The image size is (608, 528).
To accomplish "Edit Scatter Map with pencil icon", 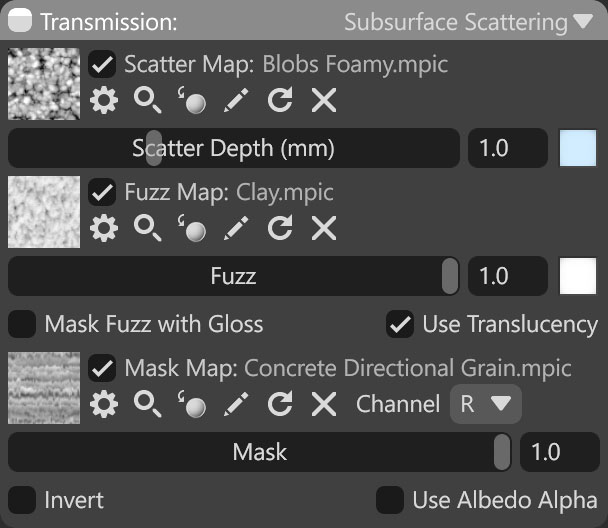I will pos(236,100).
